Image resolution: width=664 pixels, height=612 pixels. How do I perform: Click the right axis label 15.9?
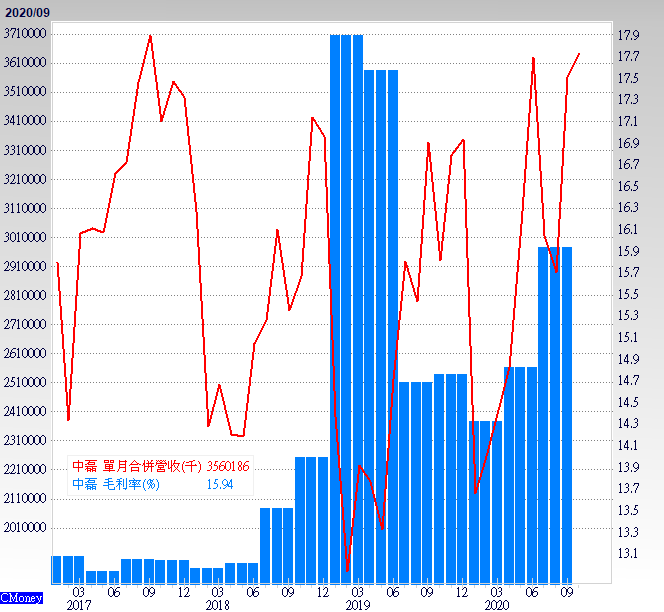[628, 251]
